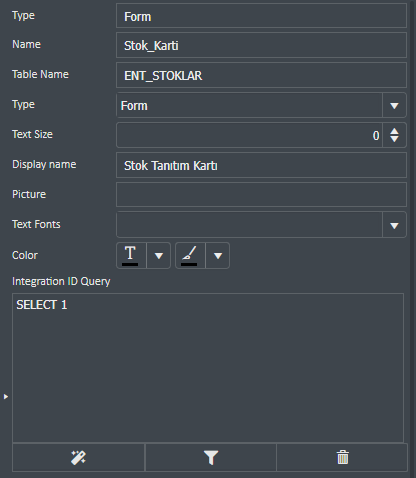
Task: Click the Table Name field ENT_STOKLAR
Action: point(261,75)
